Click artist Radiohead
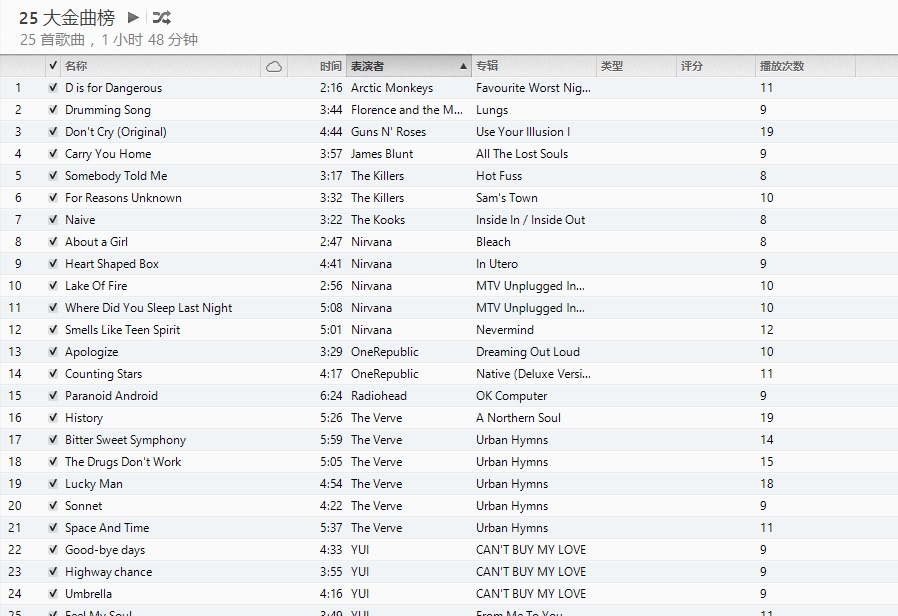This screenshot has height=616, width=898. (x=379, y=396)
